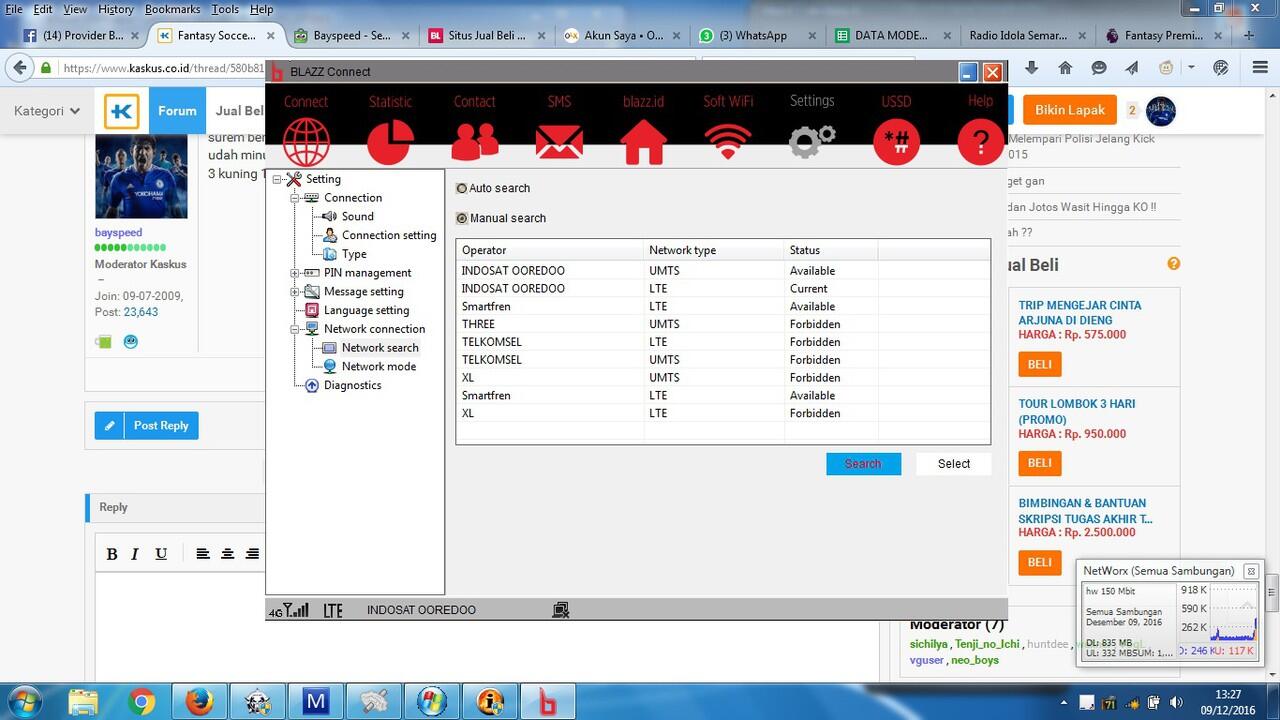The image size is (1280, 720).
Task: Click the Sound speaker icon in settings tree
Action: tap(330, 216)
